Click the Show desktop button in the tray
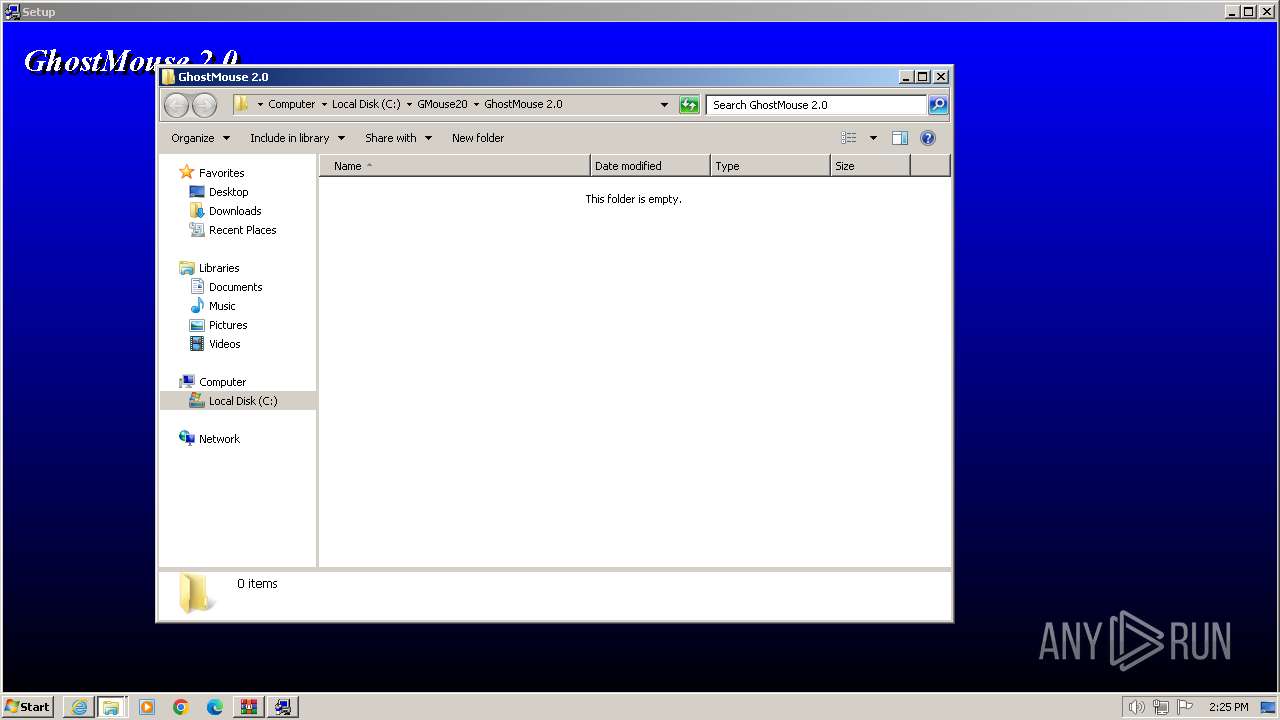Screen dimensions: 1280x720 1268,707
